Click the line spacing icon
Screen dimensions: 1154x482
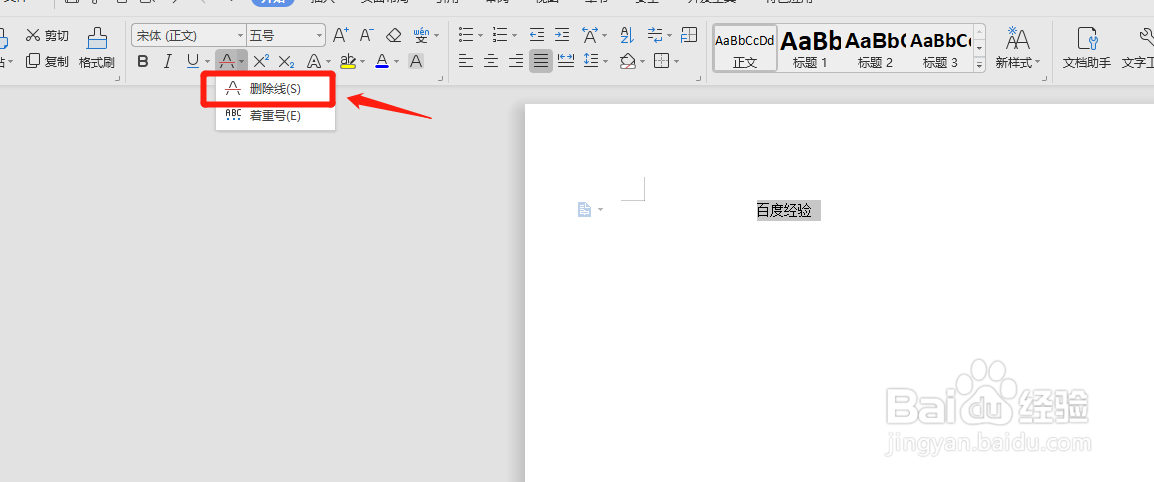tap(590, 61)
